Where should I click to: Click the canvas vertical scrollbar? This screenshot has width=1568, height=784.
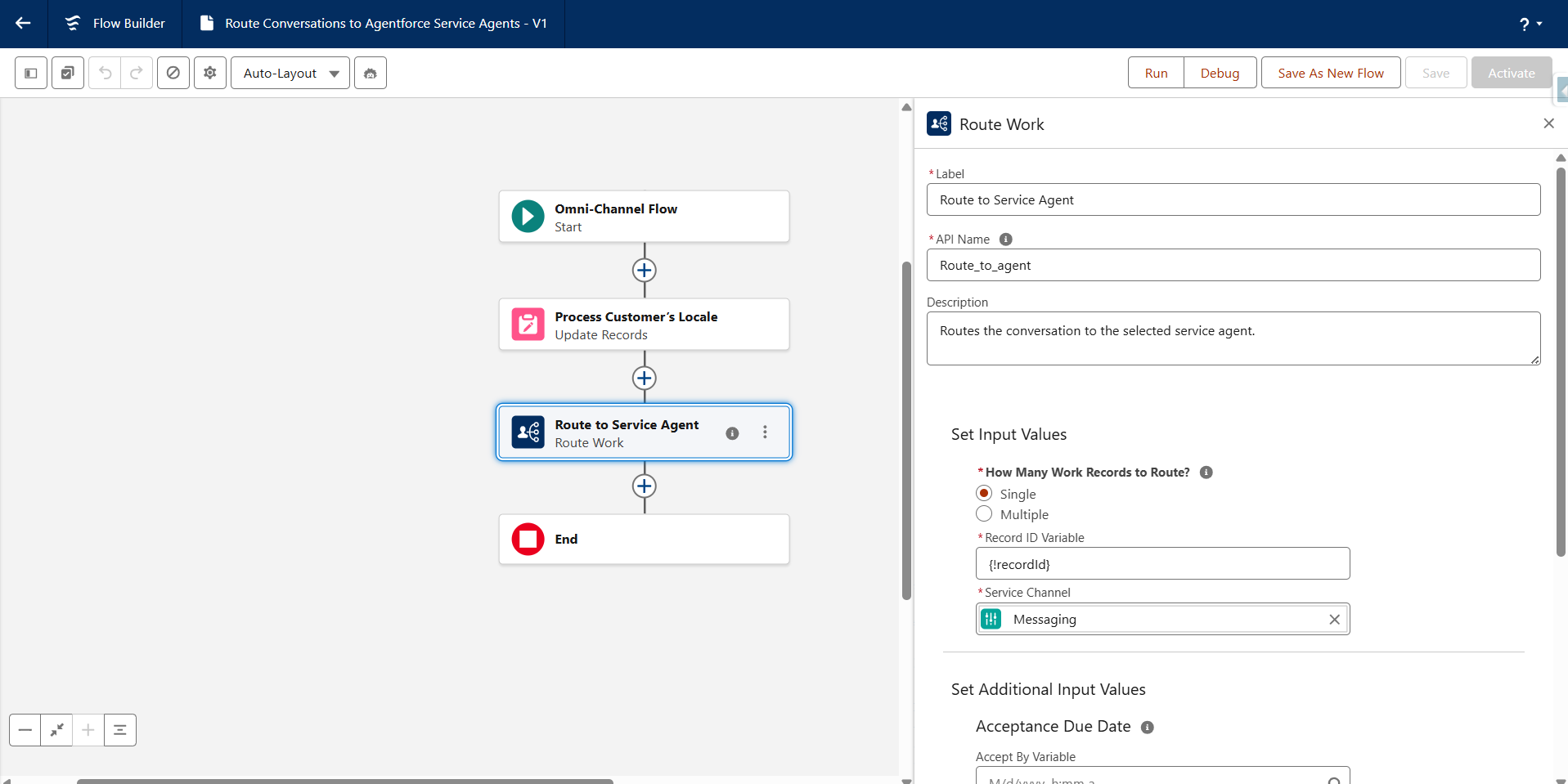click(906, 431)
